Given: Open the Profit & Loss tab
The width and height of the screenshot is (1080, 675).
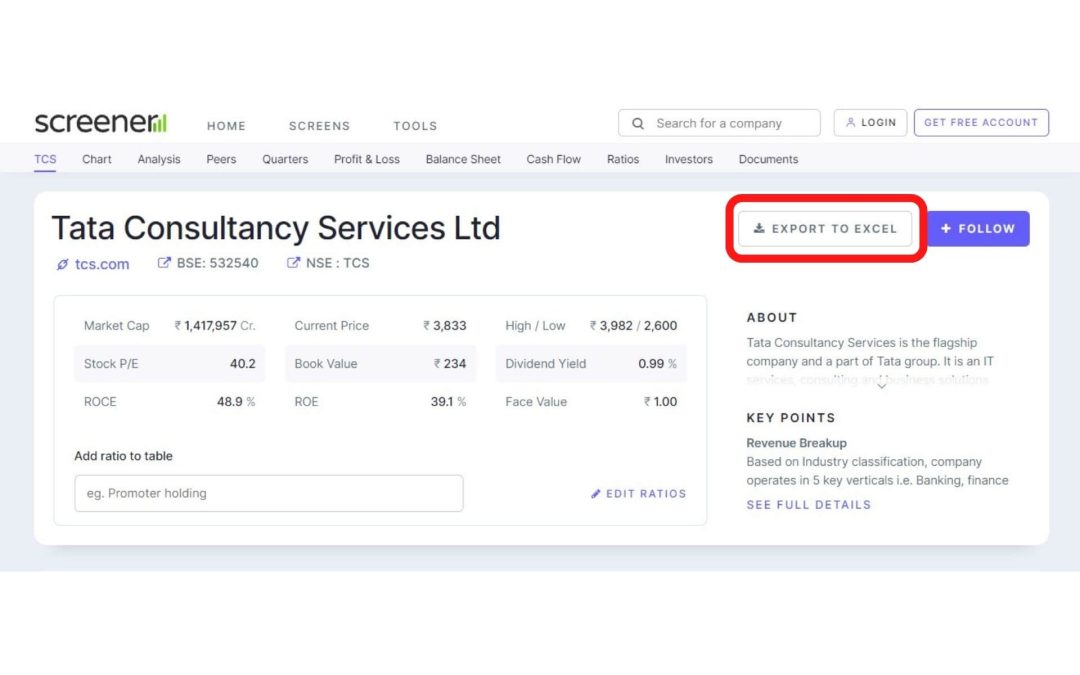Looking at the screenshot, I should coord(367,159).
